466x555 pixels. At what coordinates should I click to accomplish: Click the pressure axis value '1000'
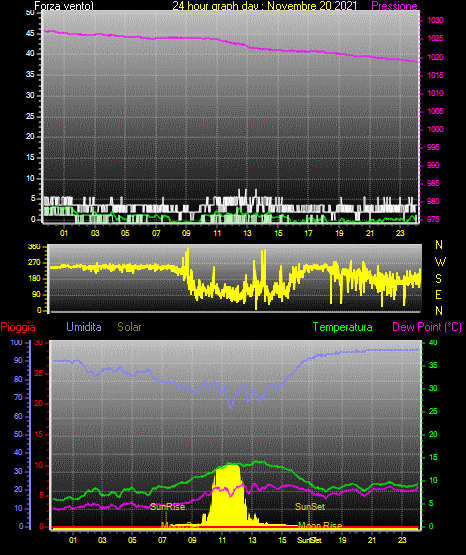435,129
